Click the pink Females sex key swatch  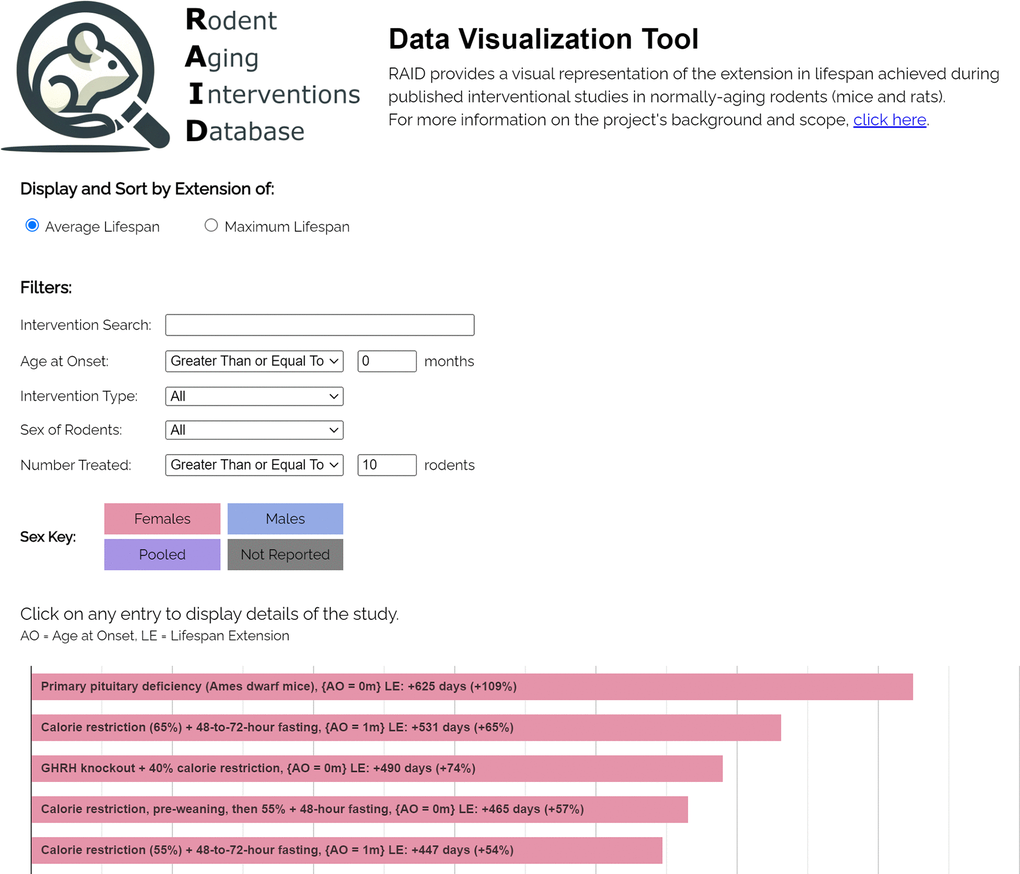click(162, 519)
